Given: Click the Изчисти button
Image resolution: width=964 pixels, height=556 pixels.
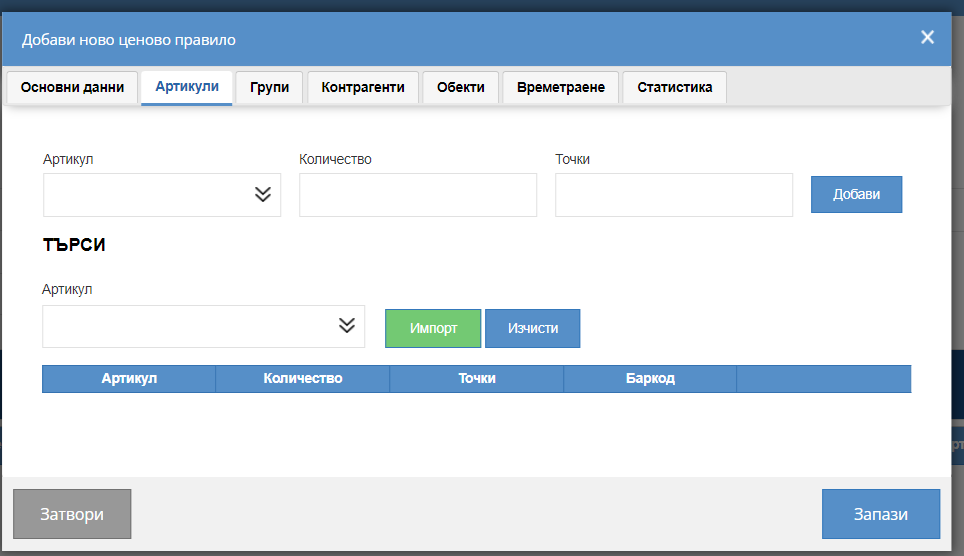Looking at the screenshot, I should coord(532,328).
